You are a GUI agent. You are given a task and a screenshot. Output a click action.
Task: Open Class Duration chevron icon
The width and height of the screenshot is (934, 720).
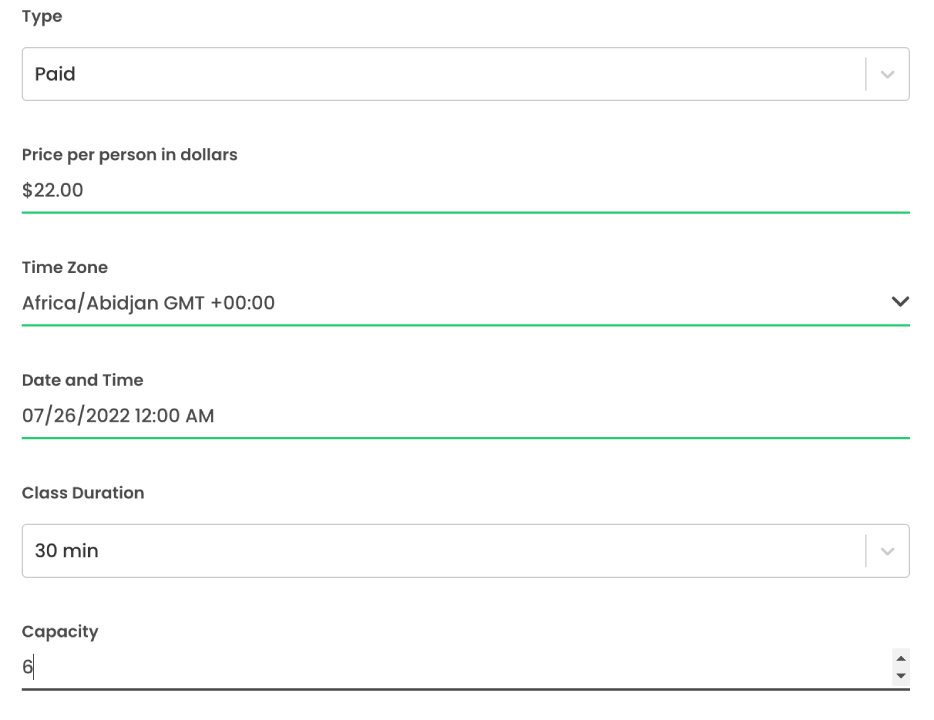click(x=887, y=551)
